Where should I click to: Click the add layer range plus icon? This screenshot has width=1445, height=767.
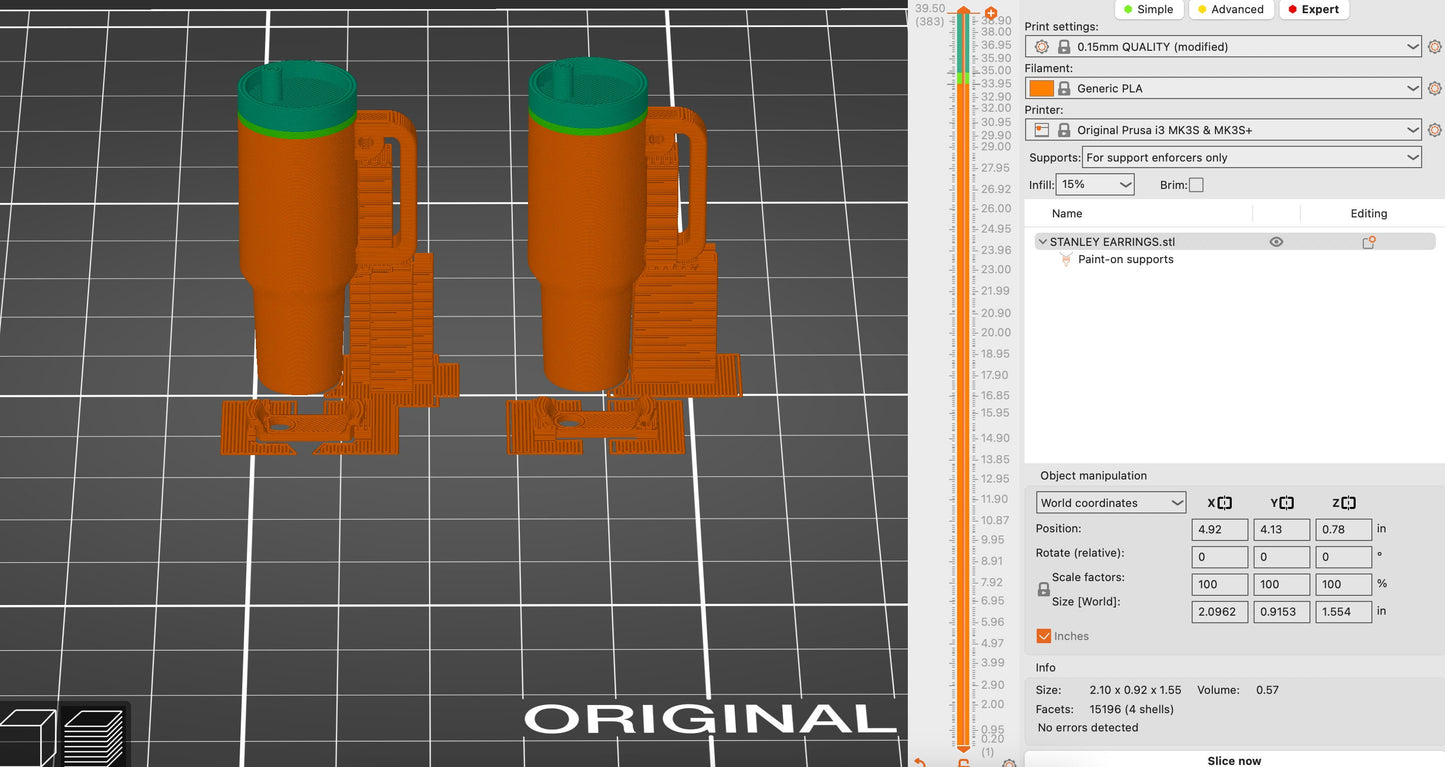(990, 13)
